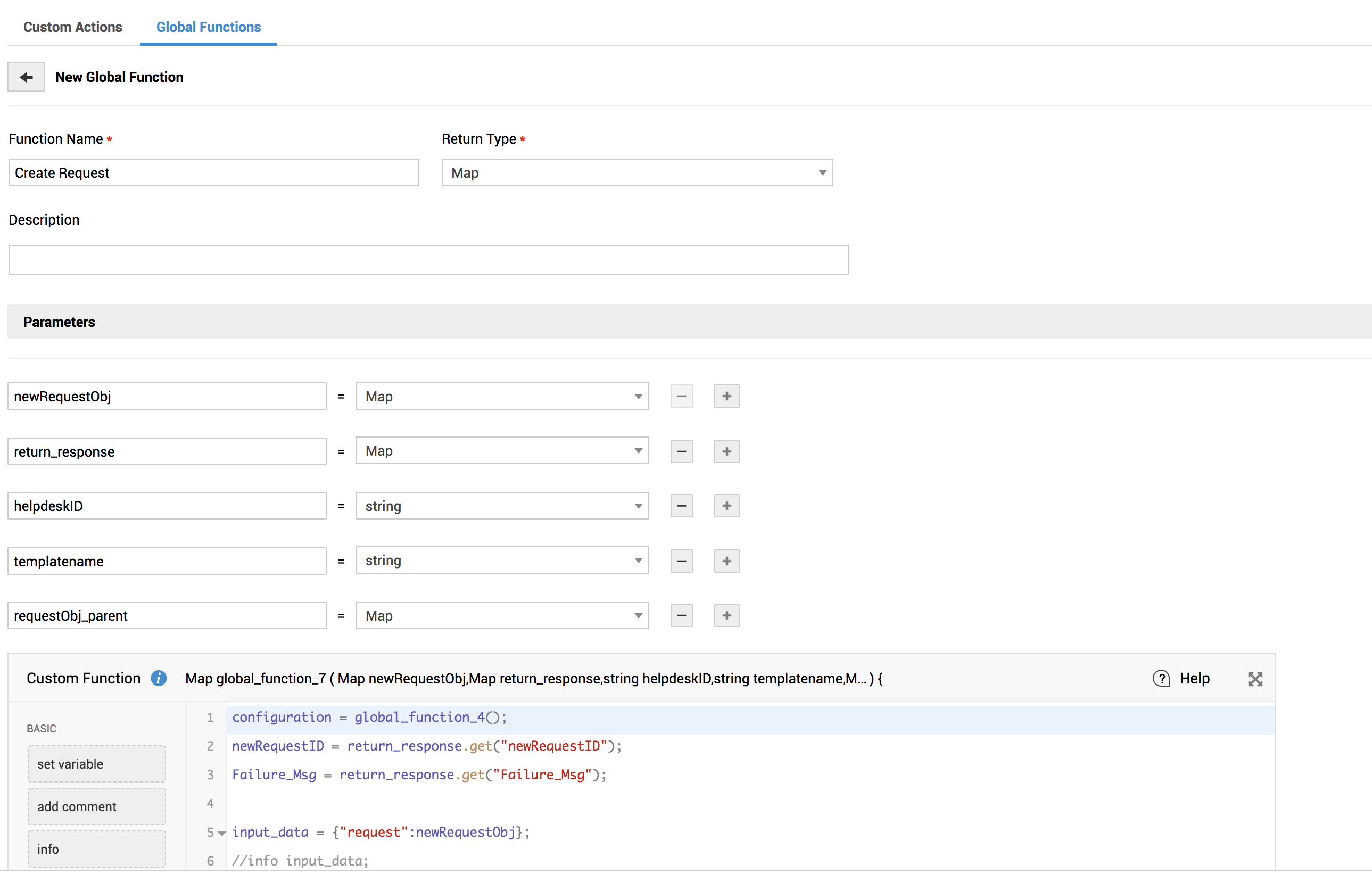Click the back arrow button
The height and width of the screenshot is (873, 1372).
(26, 77)
